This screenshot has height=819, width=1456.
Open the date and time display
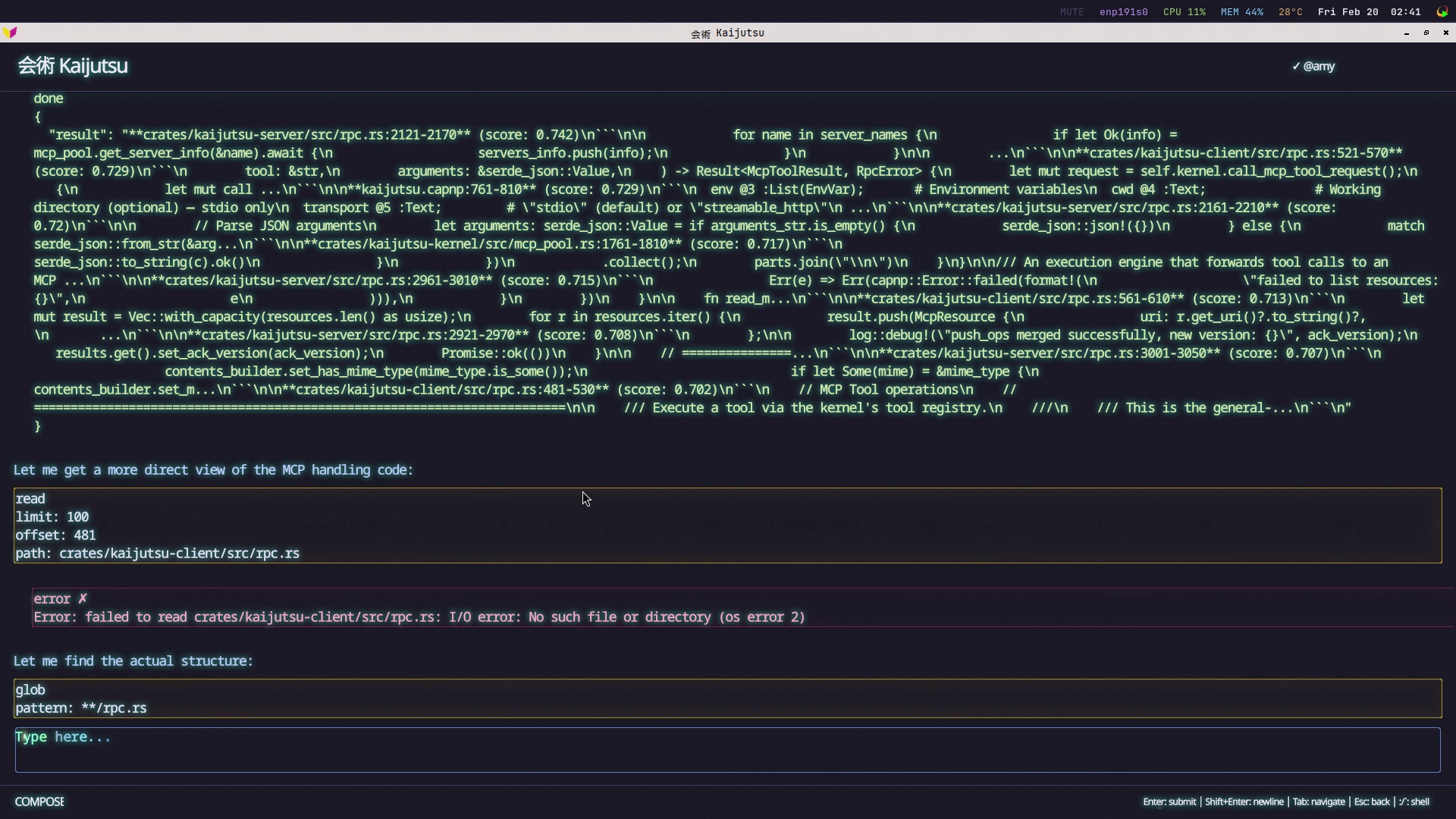click(x=1369, y=12)
